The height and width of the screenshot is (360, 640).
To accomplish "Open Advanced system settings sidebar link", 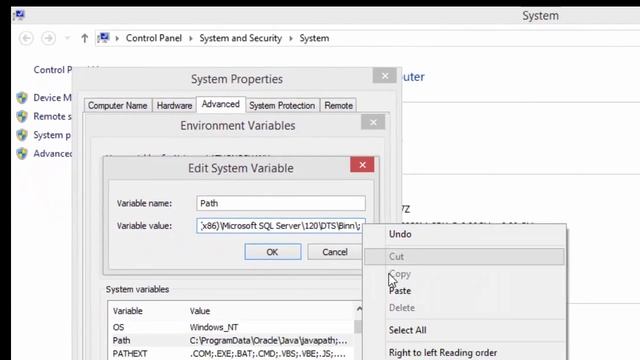I will coord(53,154).
